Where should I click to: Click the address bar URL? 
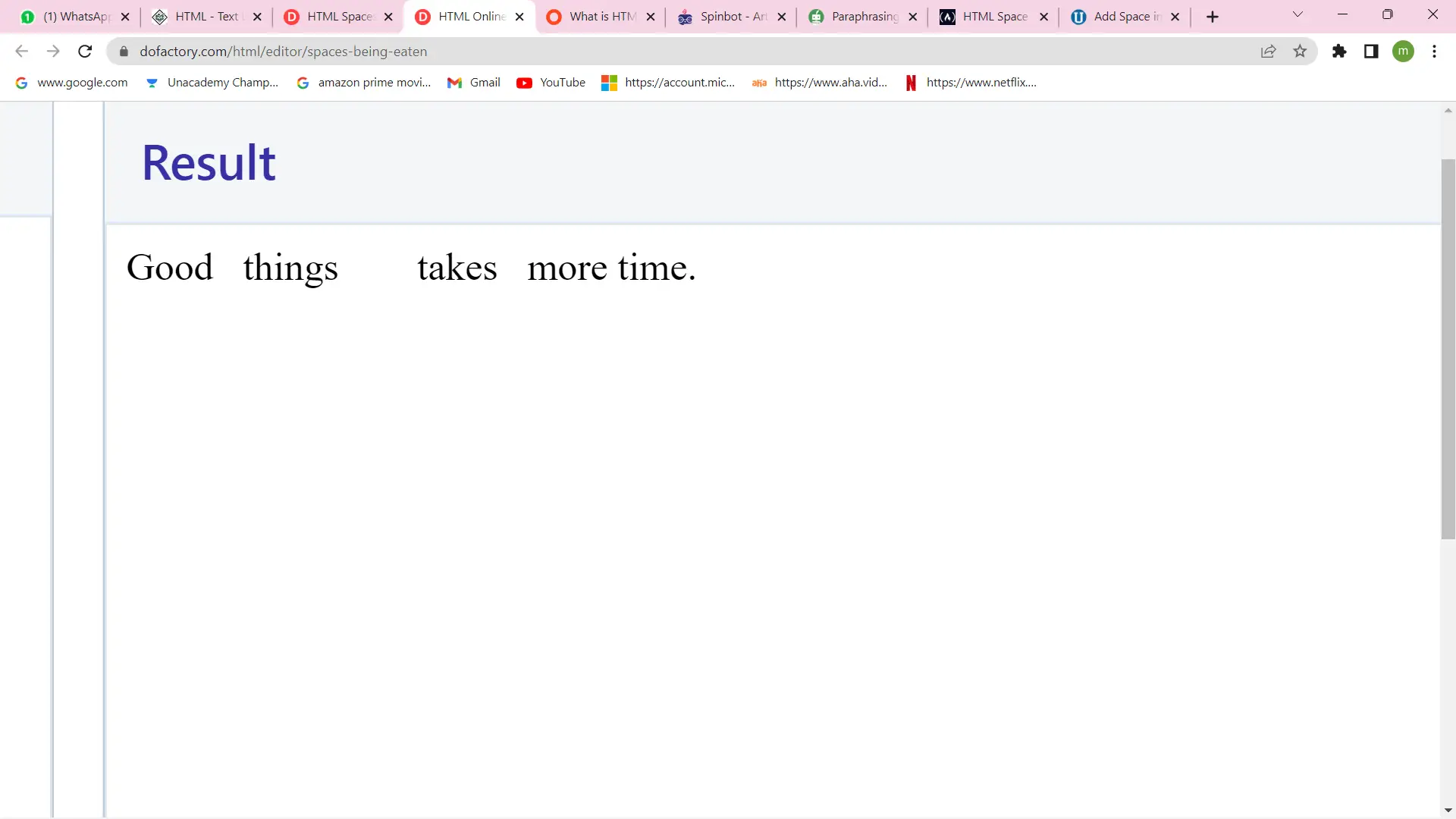[283, 51]
